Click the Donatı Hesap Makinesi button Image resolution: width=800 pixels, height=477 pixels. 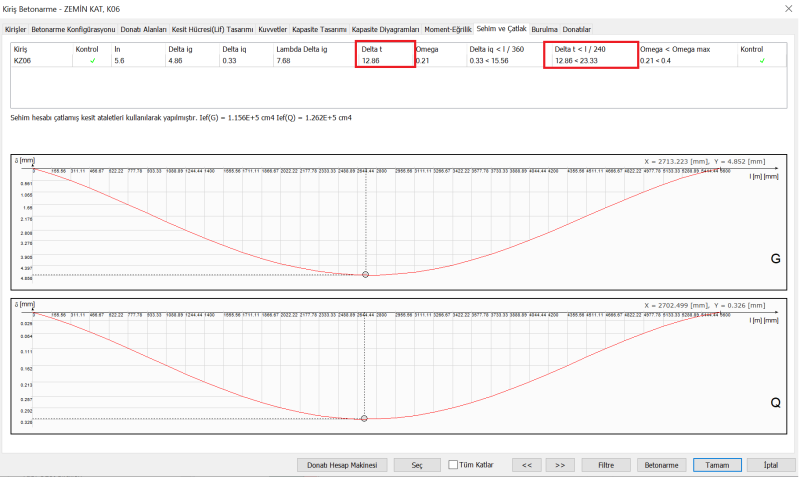point(341,465)
